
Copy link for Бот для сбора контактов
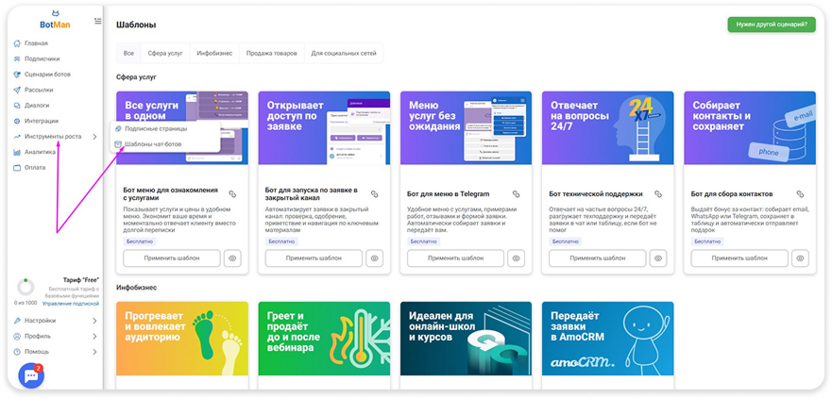800,194
